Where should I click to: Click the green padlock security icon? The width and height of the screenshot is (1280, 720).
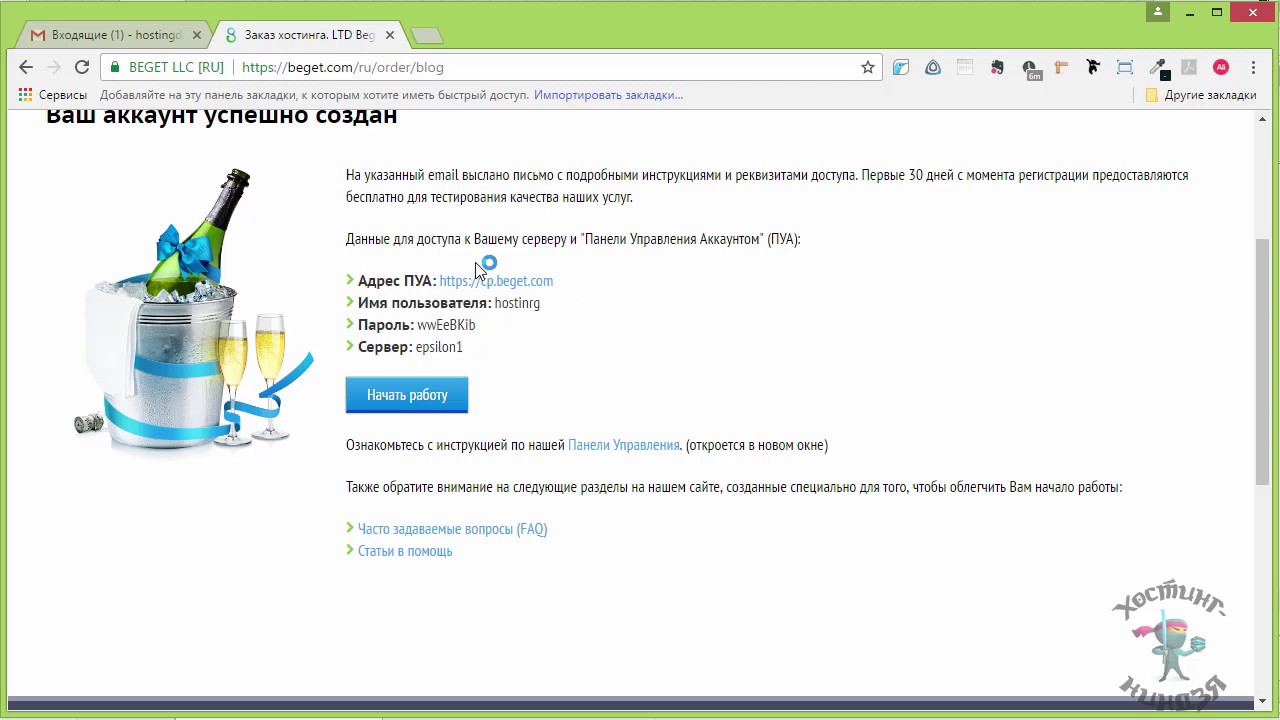115,67
